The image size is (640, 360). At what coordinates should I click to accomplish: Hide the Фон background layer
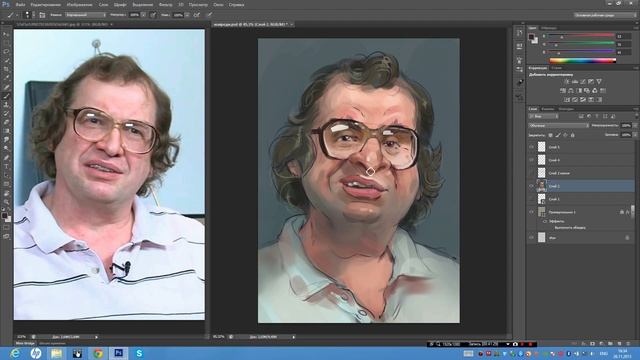click(x=531, y=238)
